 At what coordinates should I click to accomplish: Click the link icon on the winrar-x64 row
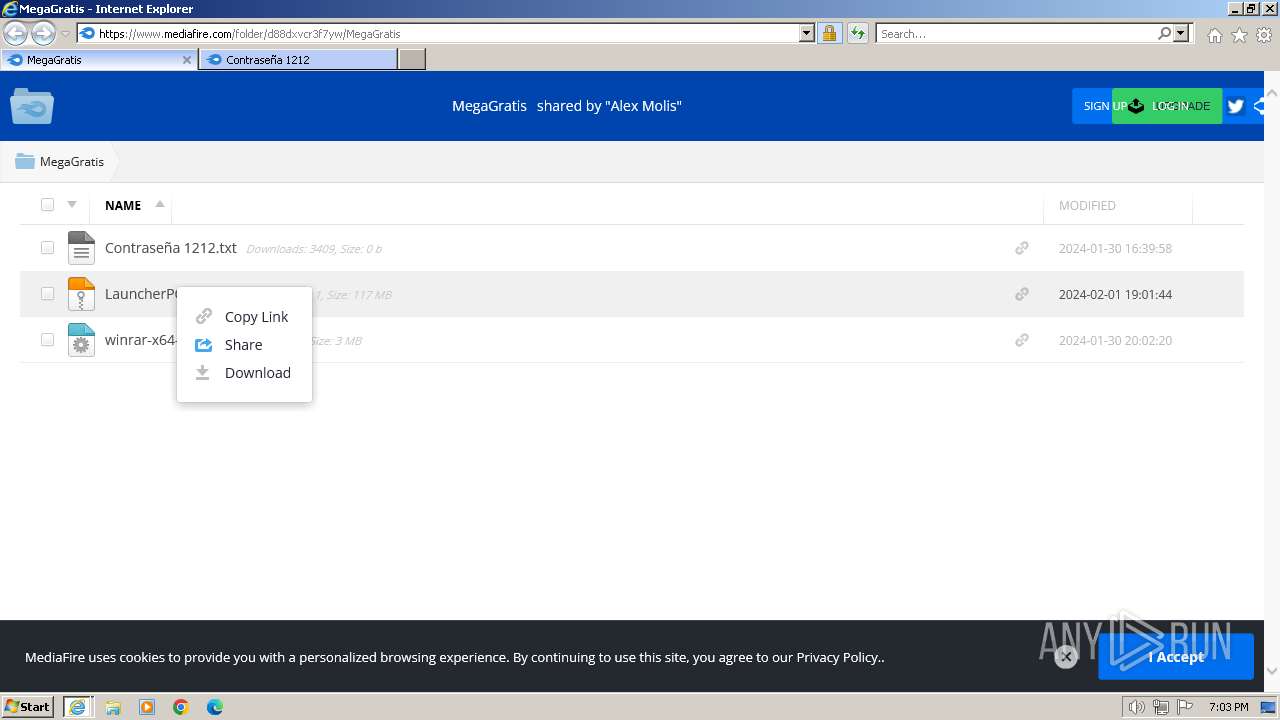1022,340
